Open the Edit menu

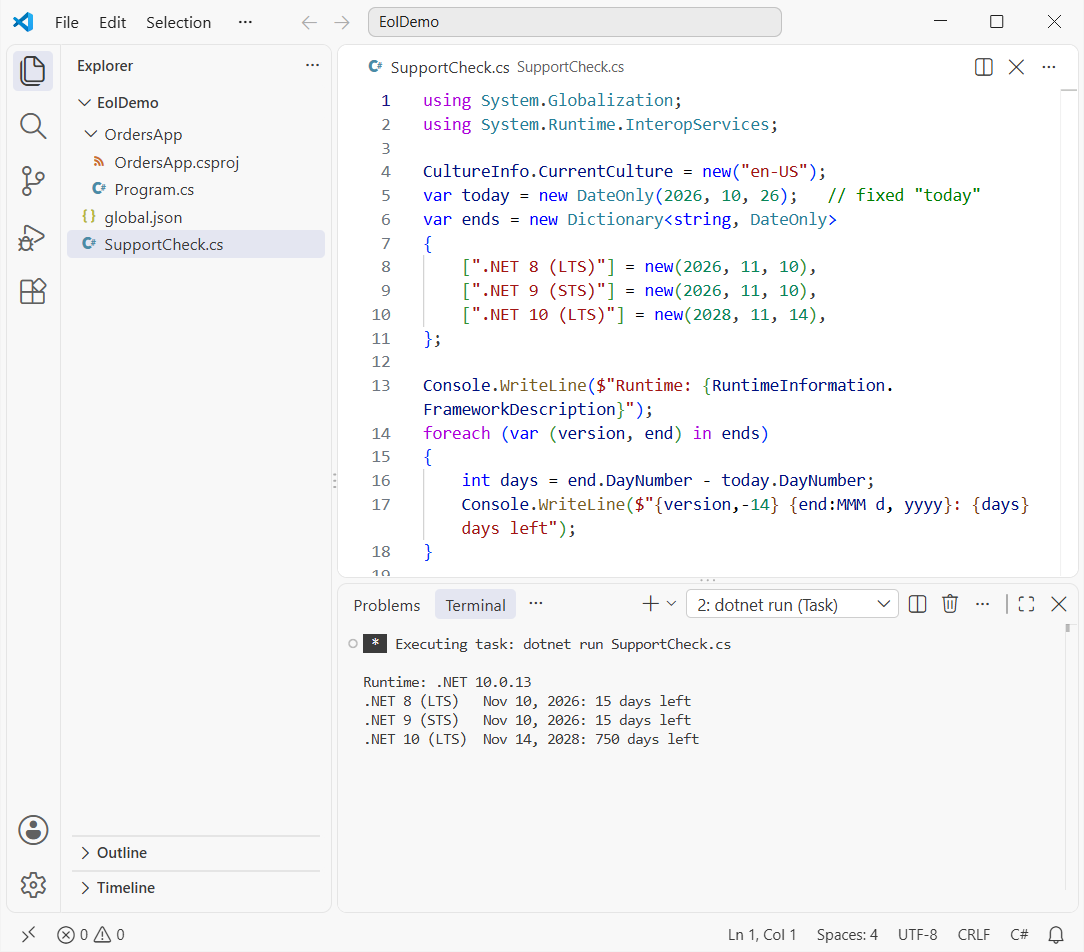tap(112, 22)
